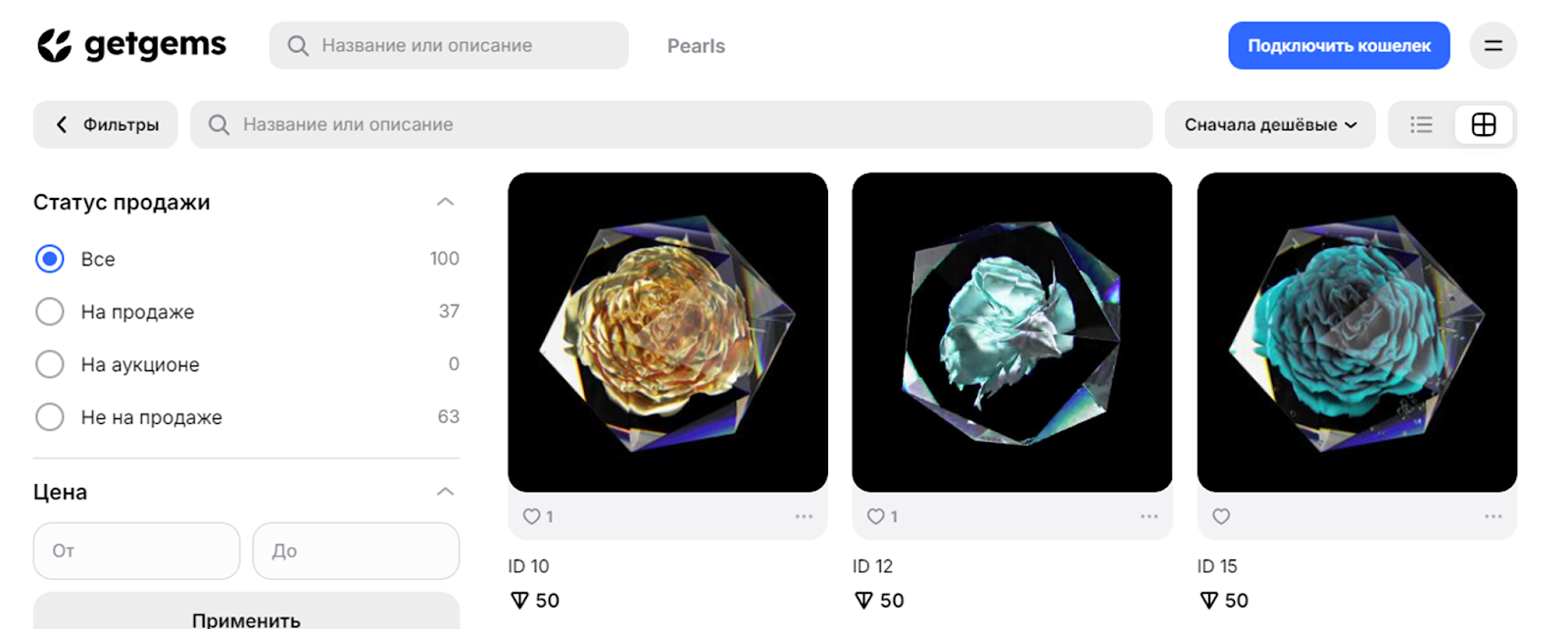This screenshot has height=629, width=1568.
Task: Open three-dots menu for ID 15
Action: coord(1493,516)
